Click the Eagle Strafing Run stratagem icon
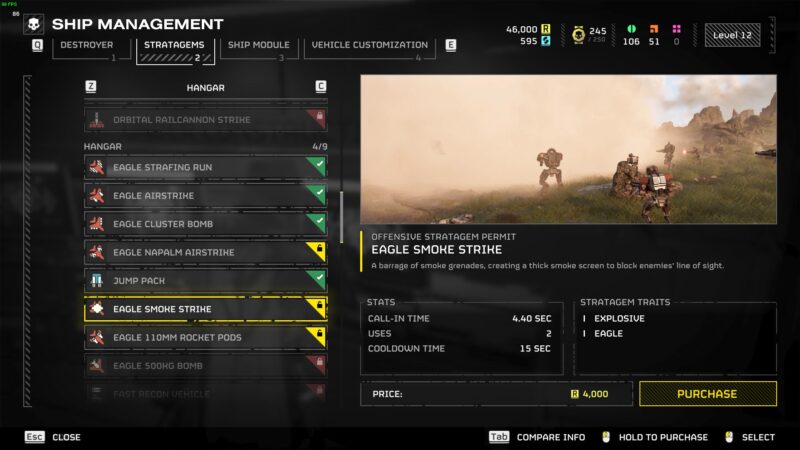This screenshot has width=800, height=450. (x=96, y=167)
